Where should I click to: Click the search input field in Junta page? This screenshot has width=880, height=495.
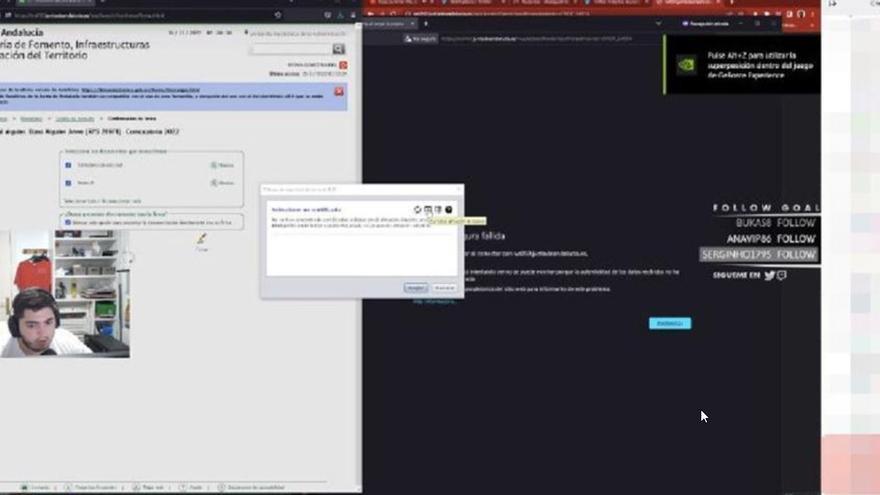291,49
